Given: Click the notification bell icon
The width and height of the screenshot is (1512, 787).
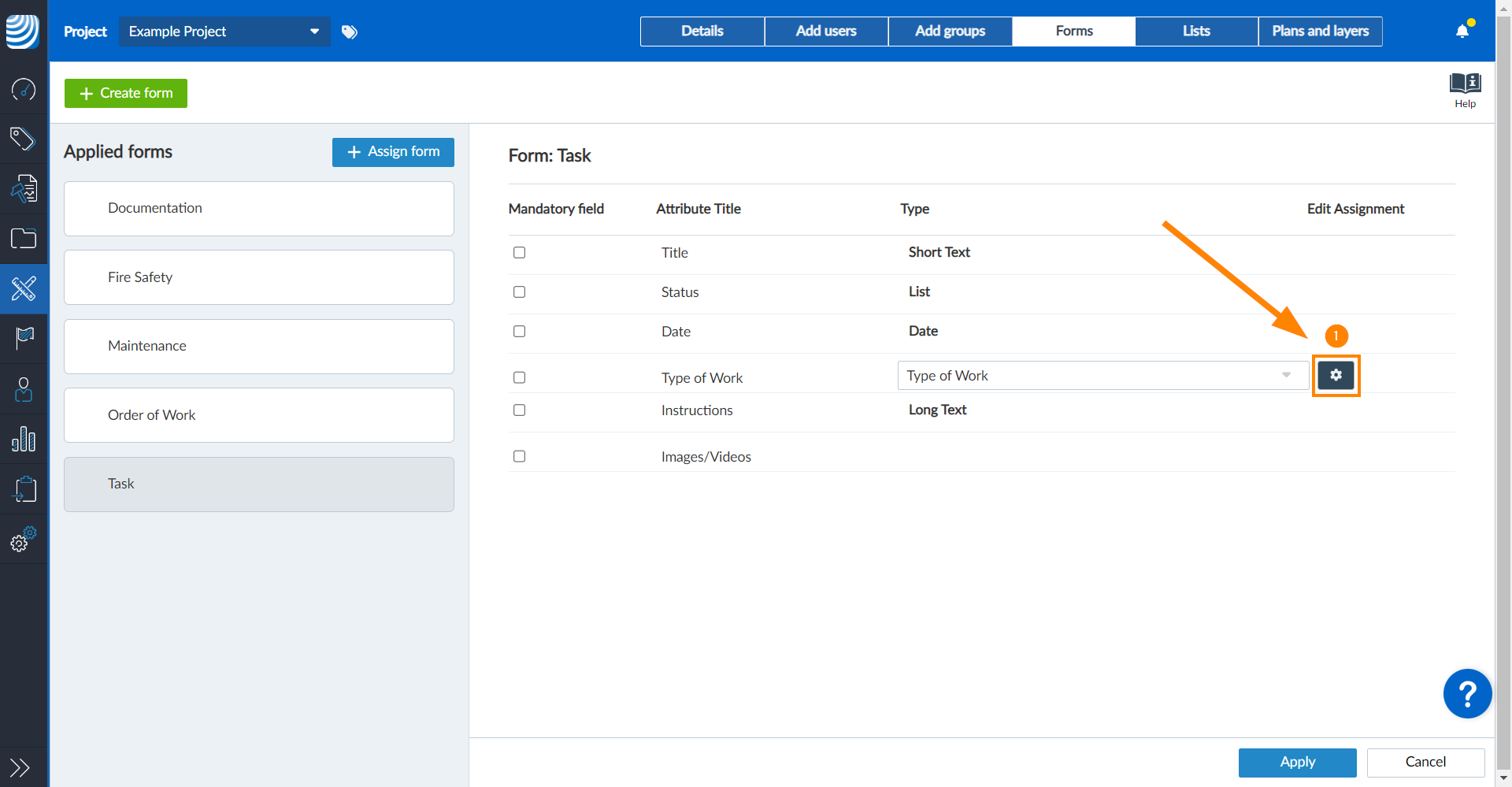Looking at the screenshot, I should [1462, 31].
